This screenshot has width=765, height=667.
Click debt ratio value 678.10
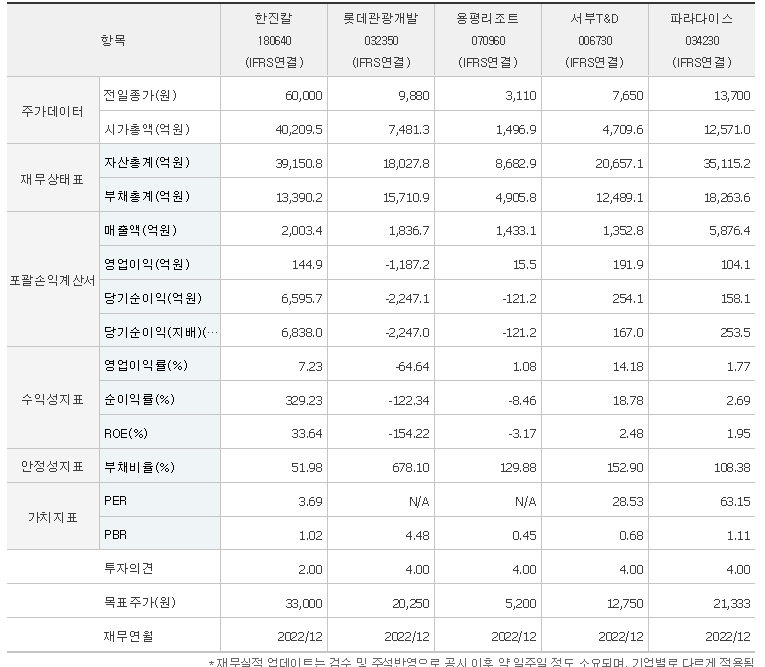411,468
